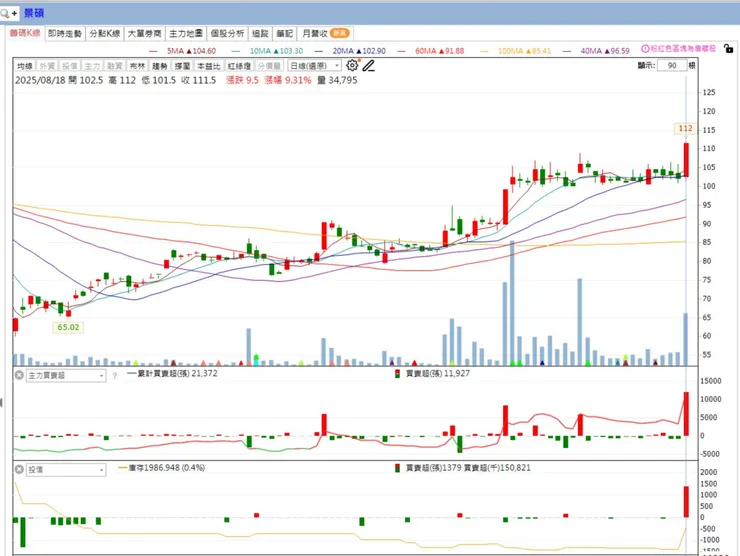
Task: Close the 投信 indicator panel
Action: 19,469
